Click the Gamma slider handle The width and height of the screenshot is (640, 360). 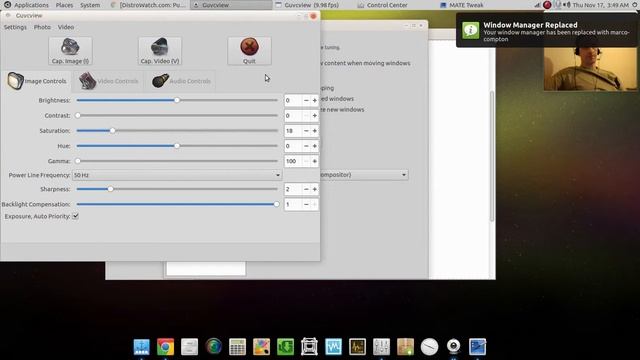click(78, 161)
